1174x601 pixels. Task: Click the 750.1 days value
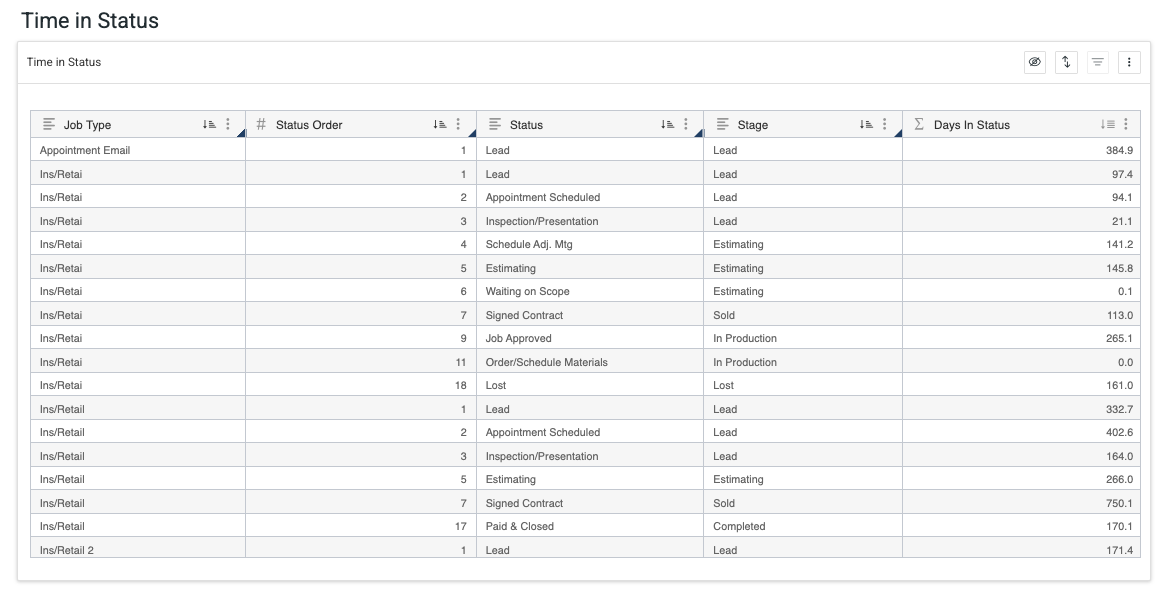[1119, 503]
